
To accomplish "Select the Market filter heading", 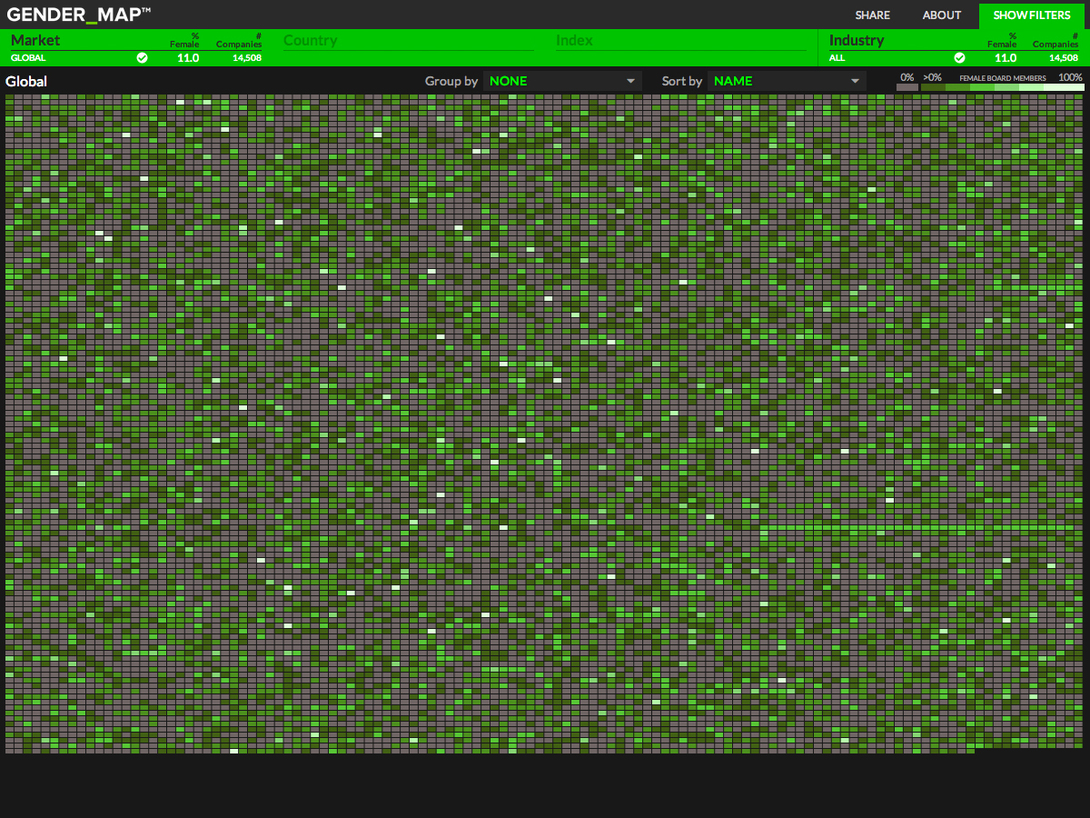I will [35, 40].
